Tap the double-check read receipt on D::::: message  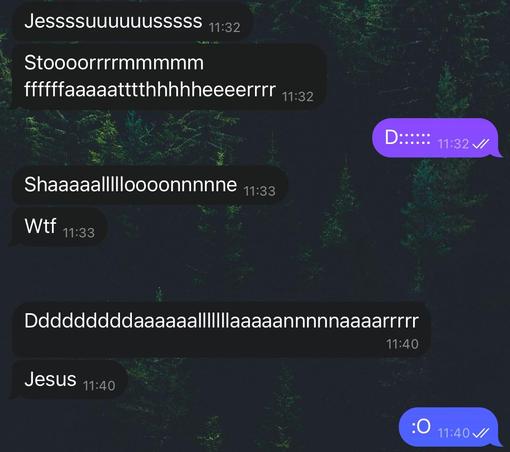(x=481, y=144)
